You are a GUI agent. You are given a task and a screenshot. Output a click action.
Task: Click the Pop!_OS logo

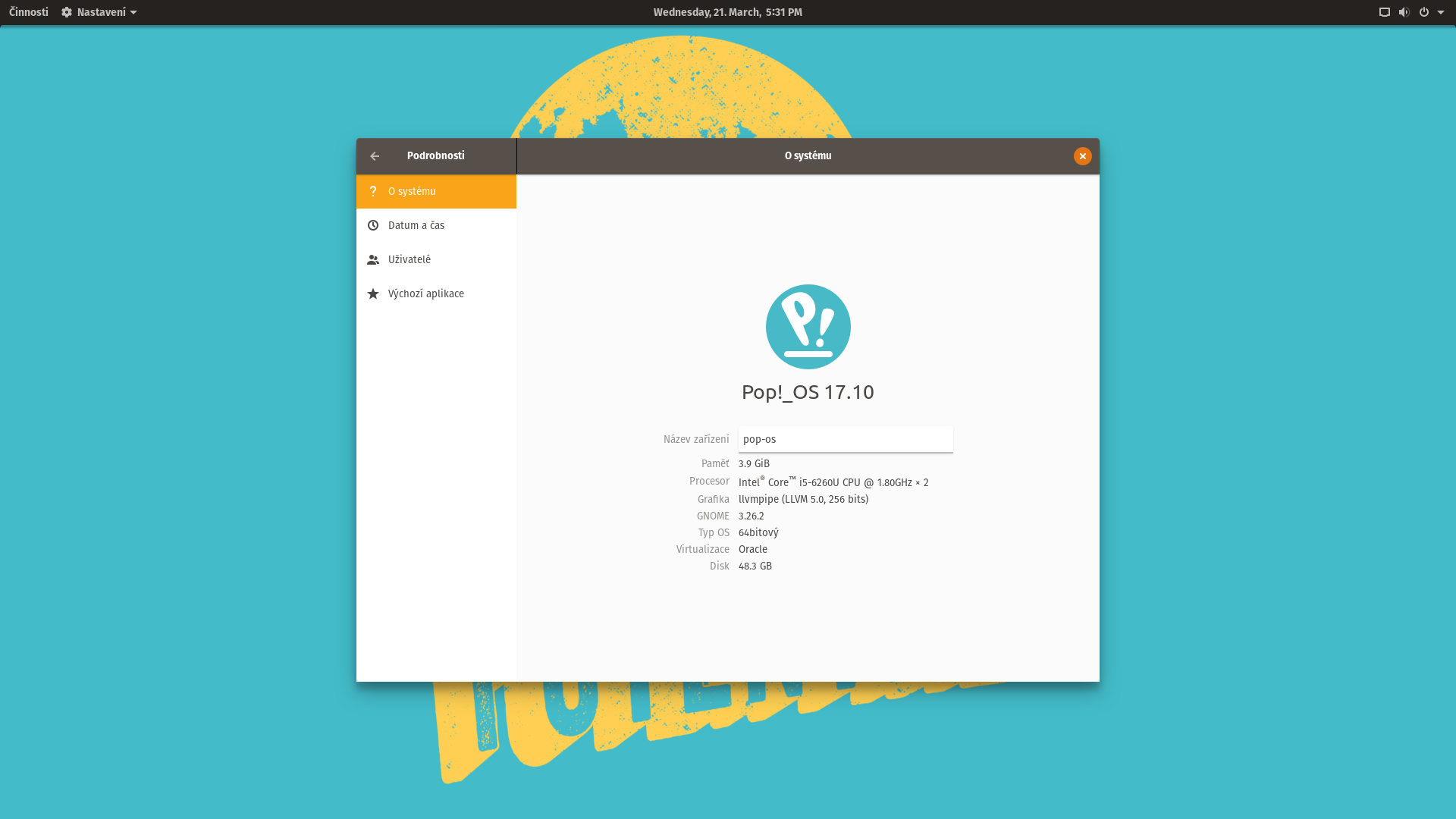[x=808, y=327]
